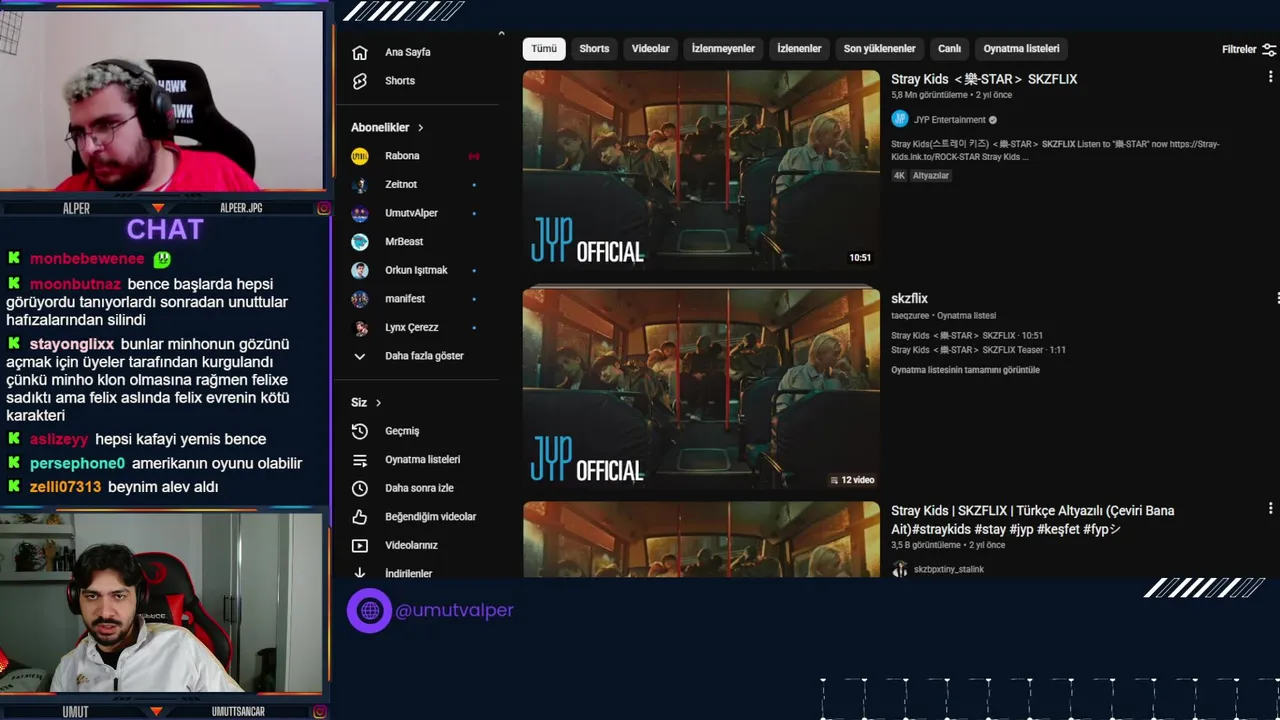The image size is (1280, 720).
Task: Collapse sidebar with top arrow
Action: pyautogui.click(x=501, y=34)
